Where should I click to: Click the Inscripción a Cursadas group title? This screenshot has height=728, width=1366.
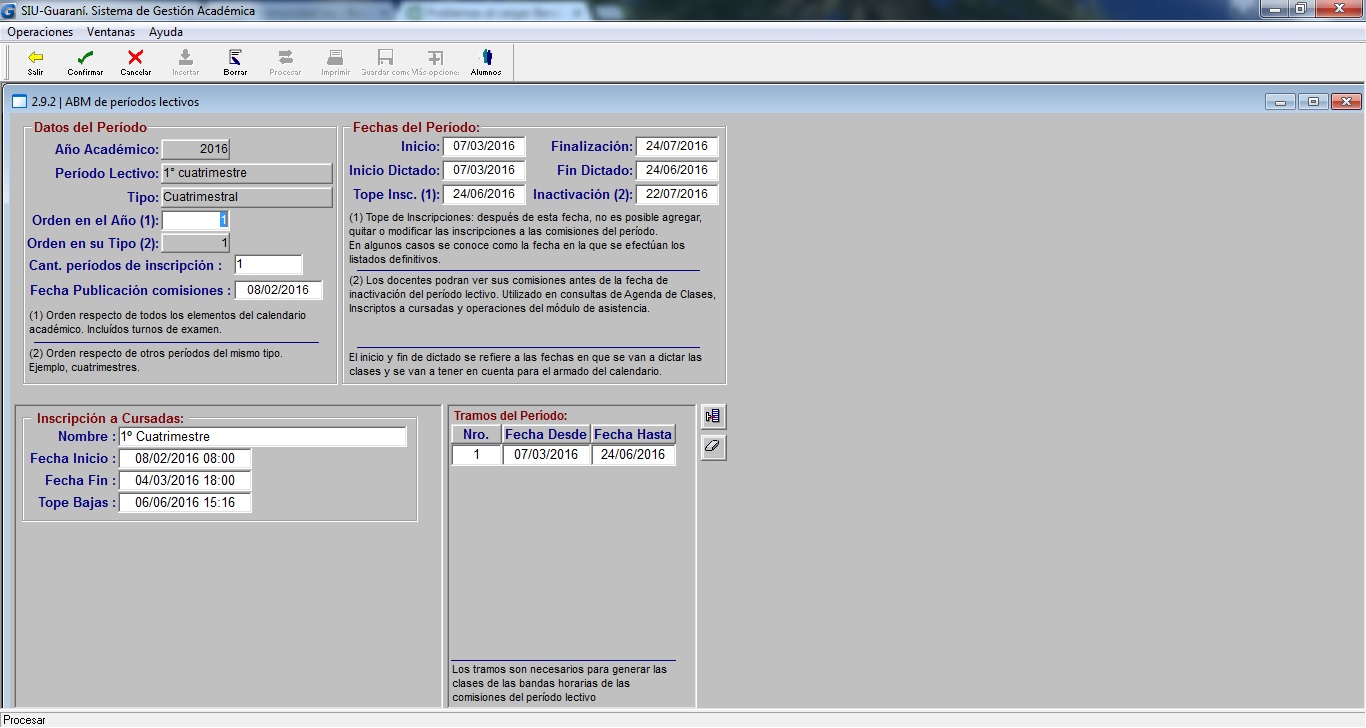tap(110, 418)
